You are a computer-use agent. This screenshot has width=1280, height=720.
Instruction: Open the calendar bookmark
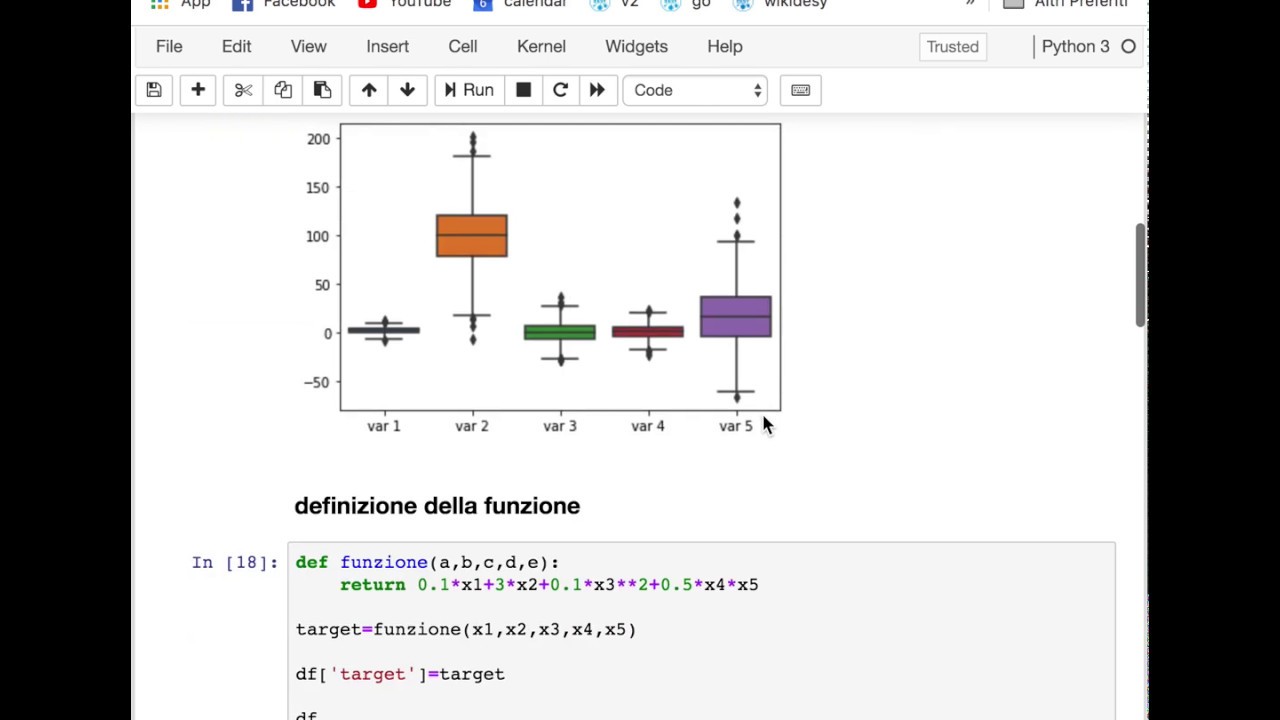pyautogui.click(x=521, y=4)
